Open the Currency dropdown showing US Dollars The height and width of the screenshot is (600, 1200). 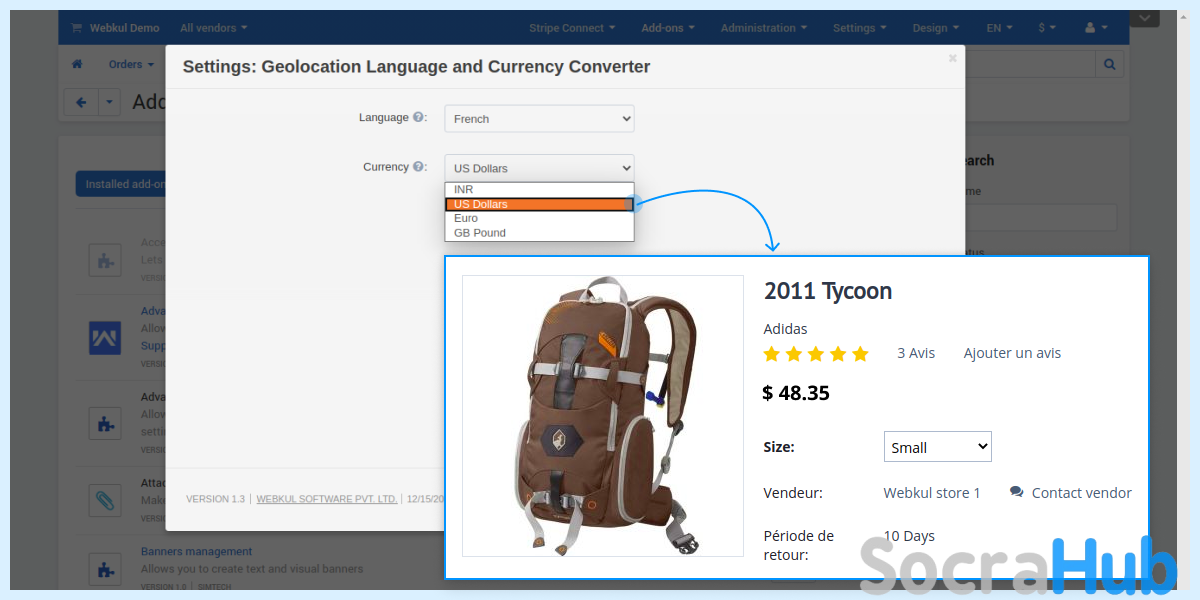[539, 168]
